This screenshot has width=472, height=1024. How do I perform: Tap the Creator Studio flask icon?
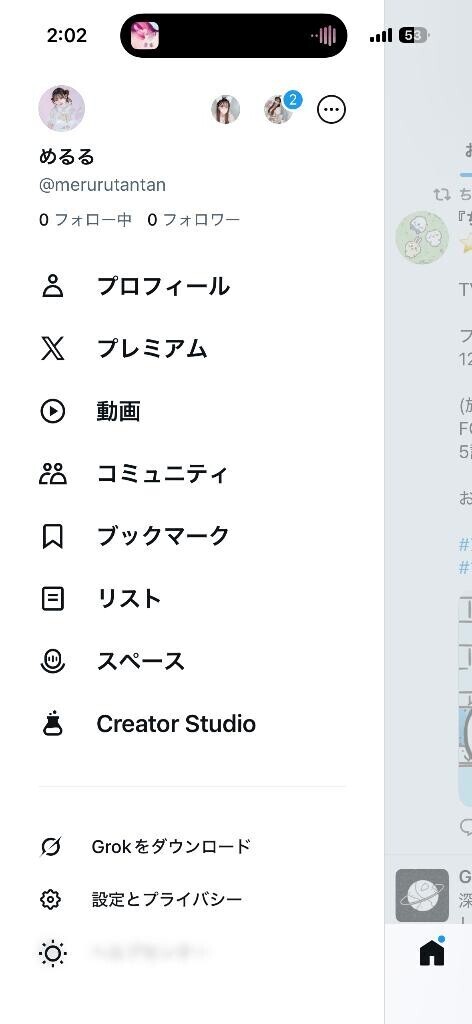point(53,723)
